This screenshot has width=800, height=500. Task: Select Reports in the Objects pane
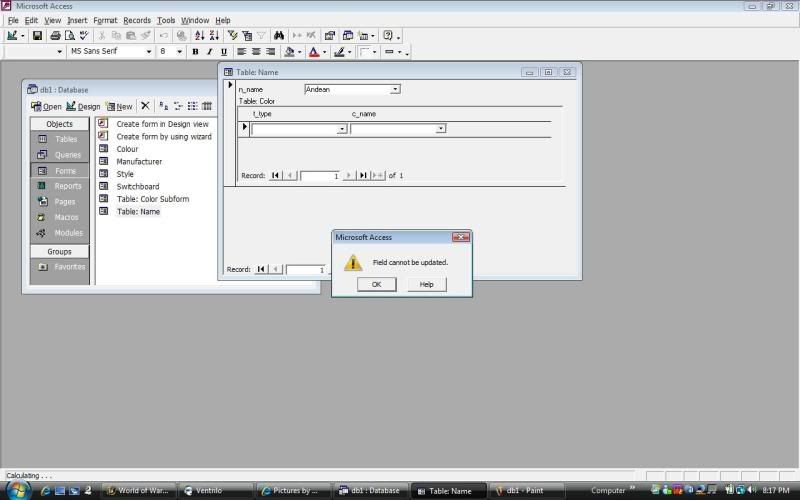59,186
